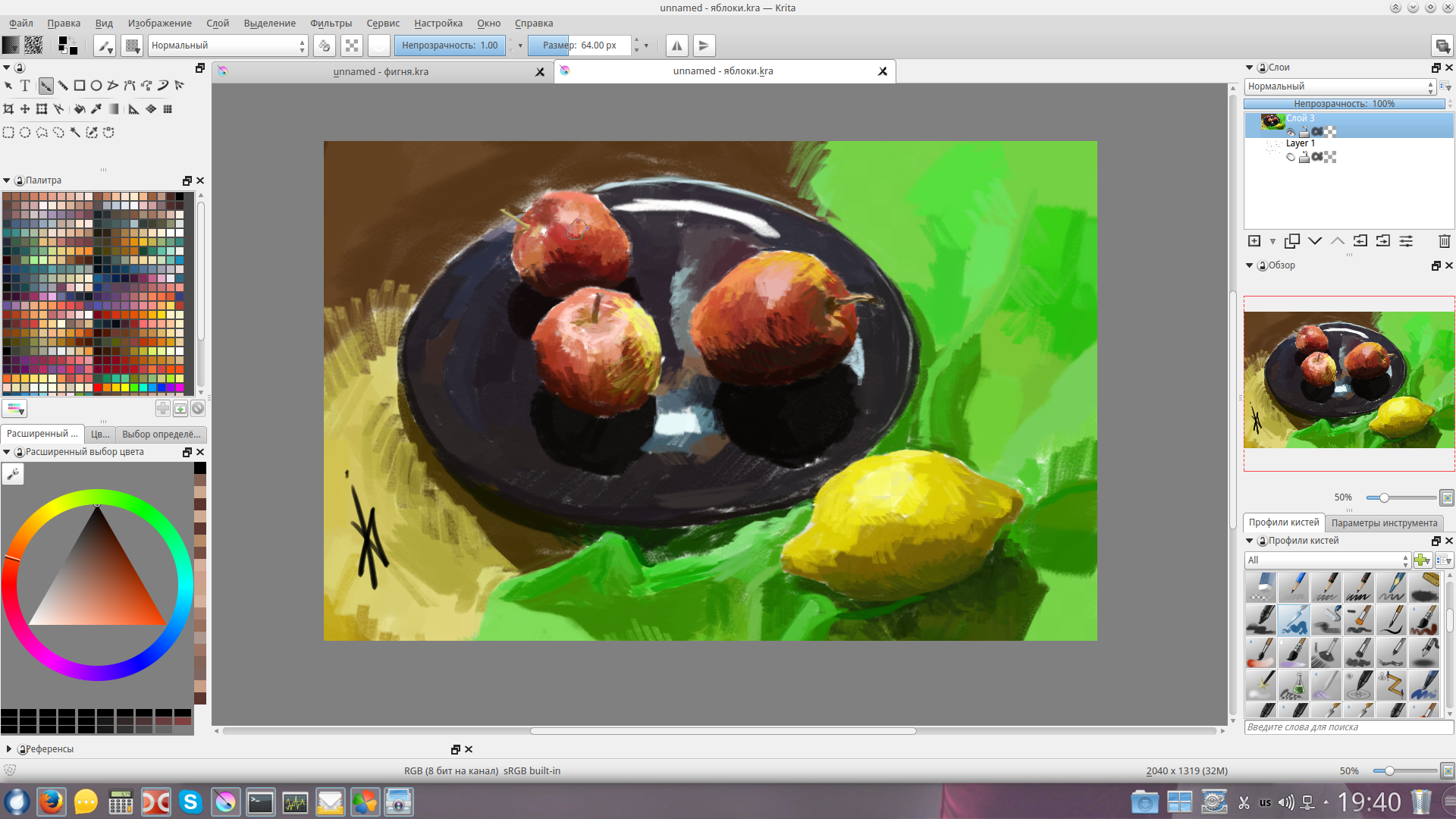Collapse the Палитра docker

pos(7,180)
